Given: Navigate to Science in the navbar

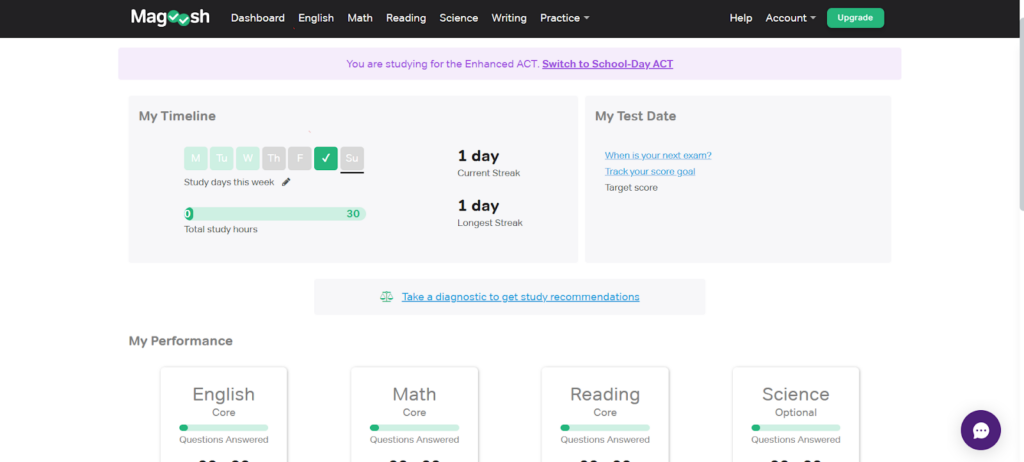Looking at the screenshot, I should 459,18.
